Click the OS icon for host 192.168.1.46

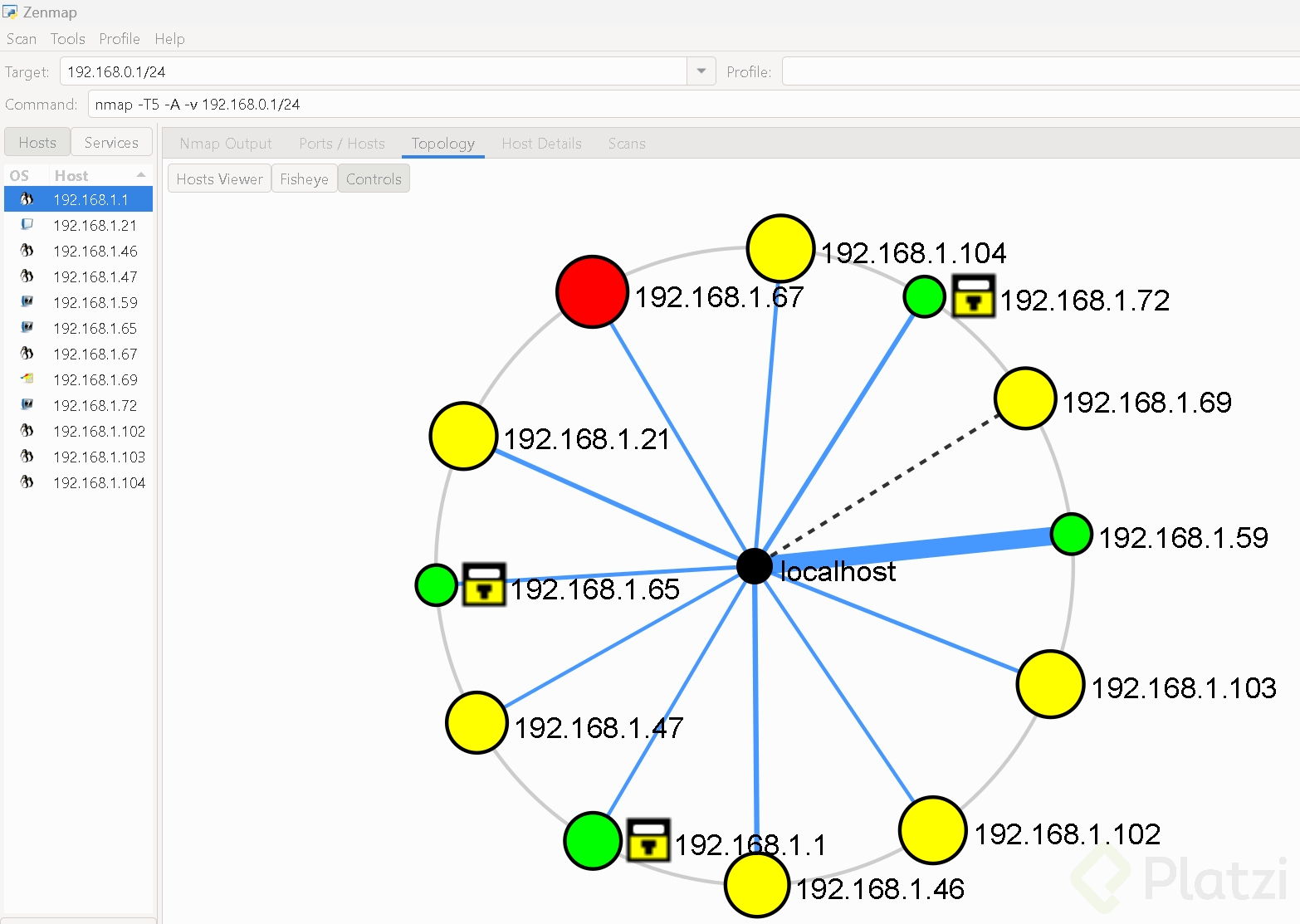27,251
